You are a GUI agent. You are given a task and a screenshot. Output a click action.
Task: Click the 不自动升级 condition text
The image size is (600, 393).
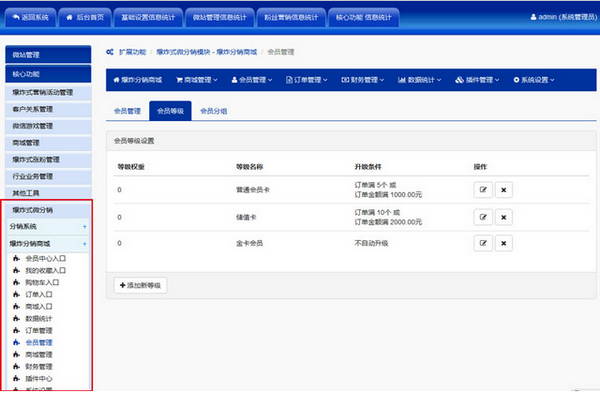click(x=371, y=243)
